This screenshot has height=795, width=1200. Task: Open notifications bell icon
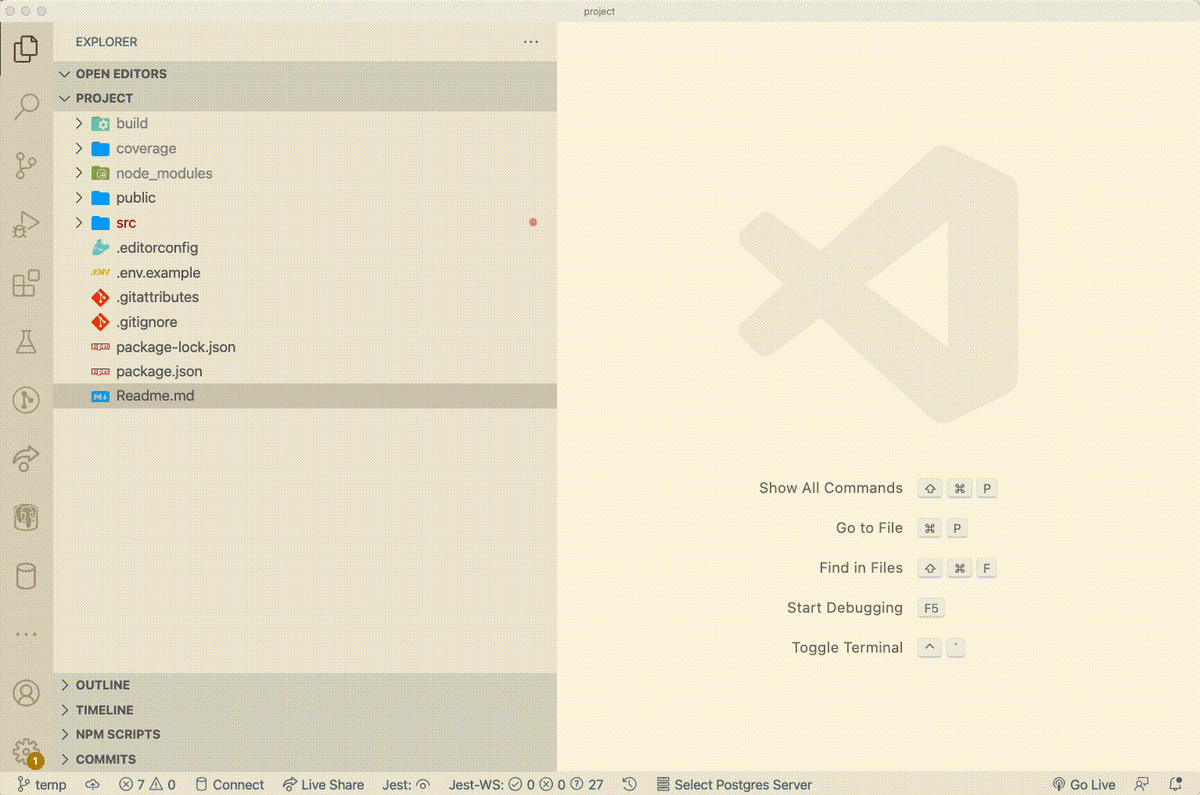click(x=1175, y=785)
